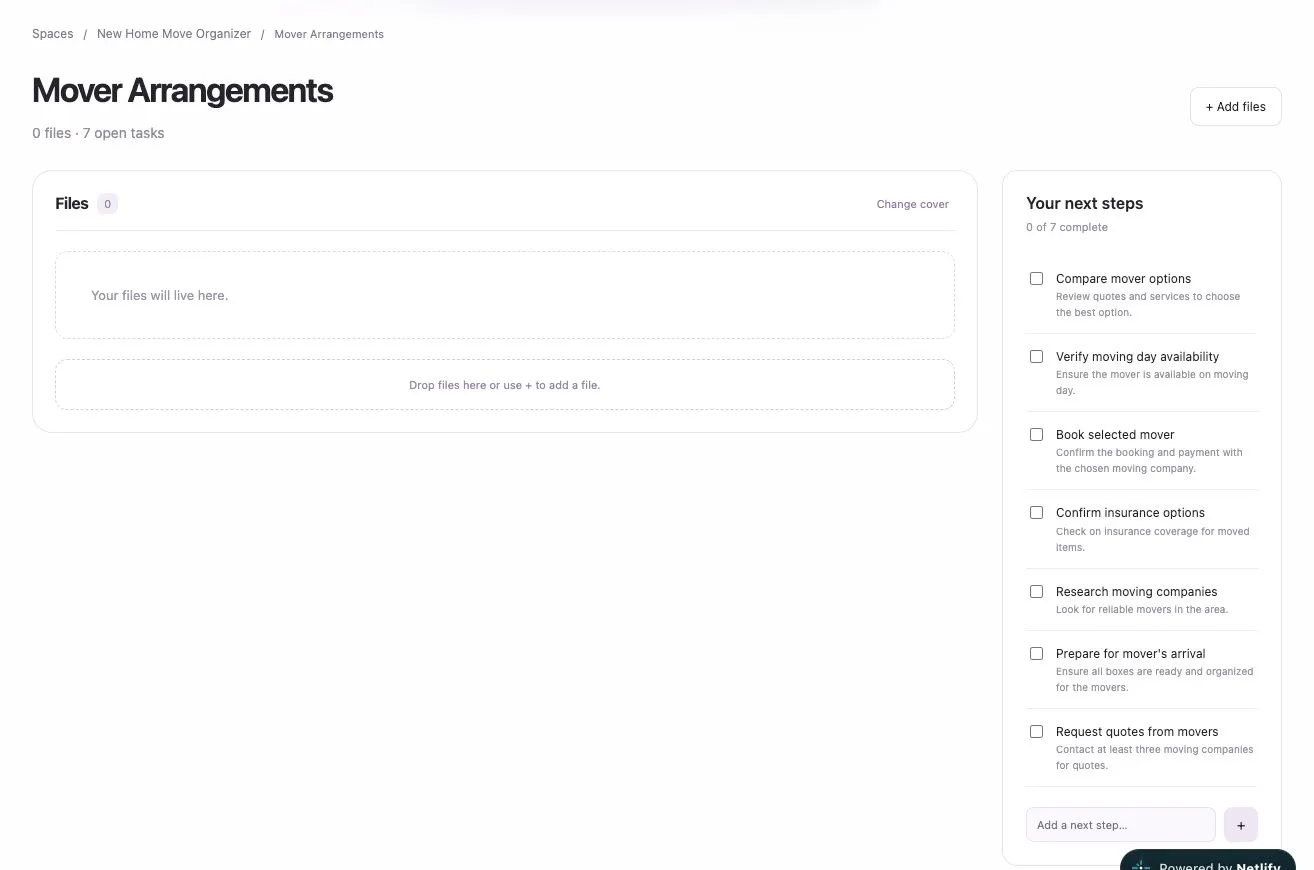Click the 'Book selected mover' task title
This screenshot has width=1314, height=870.
pos(1115,435)
